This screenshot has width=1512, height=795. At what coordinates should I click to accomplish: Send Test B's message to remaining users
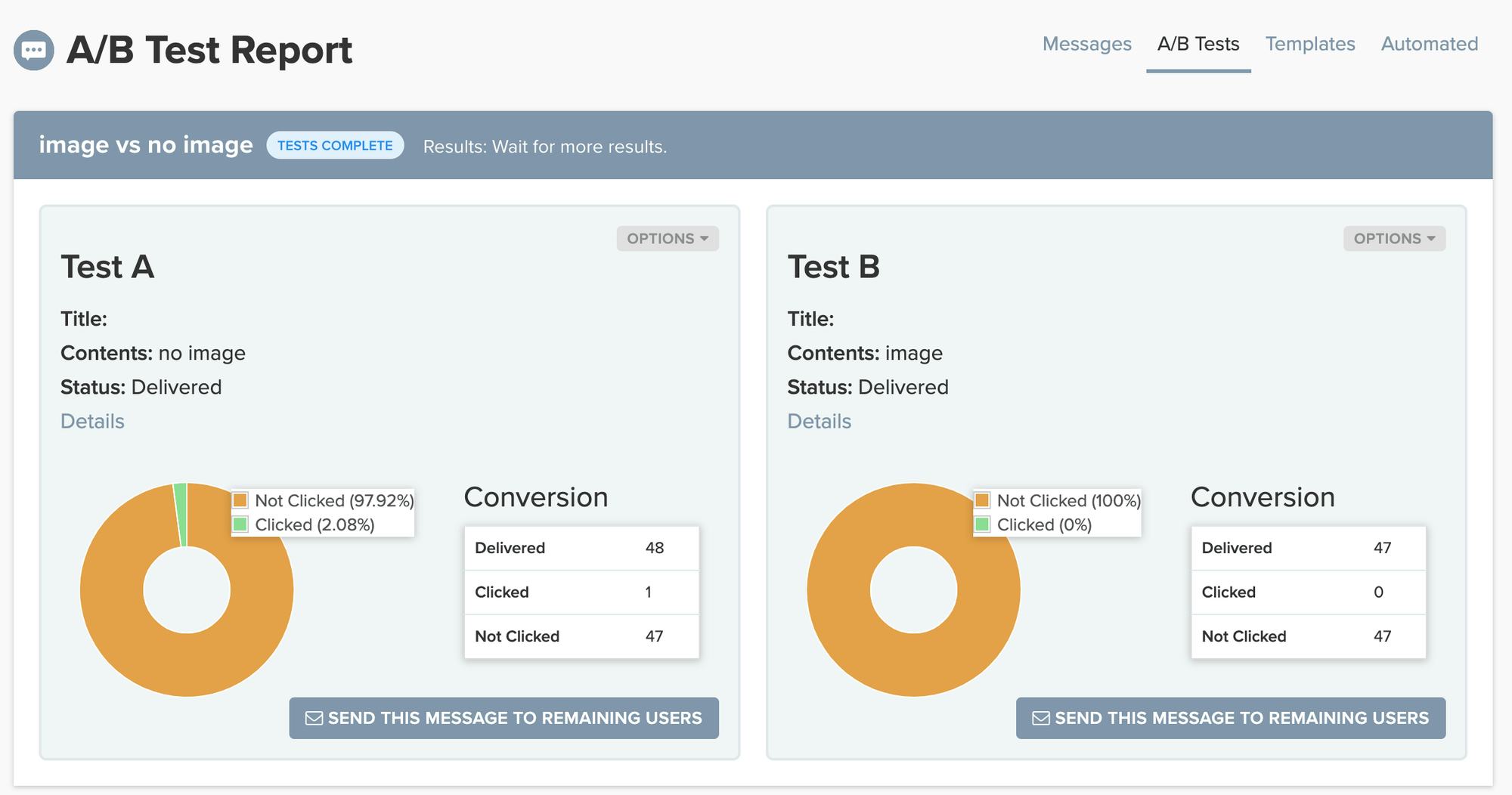click(x=1230, y=718)
